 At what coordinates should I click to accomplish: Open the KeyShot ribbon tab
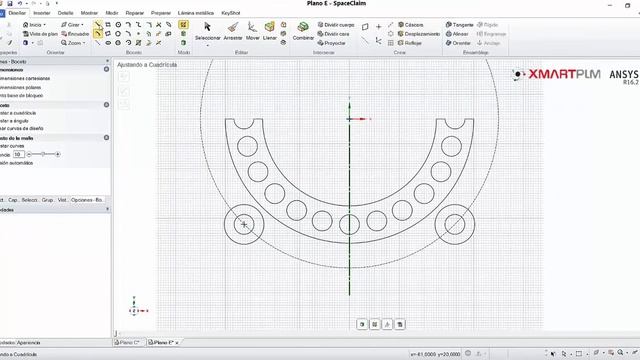[231, 13]
